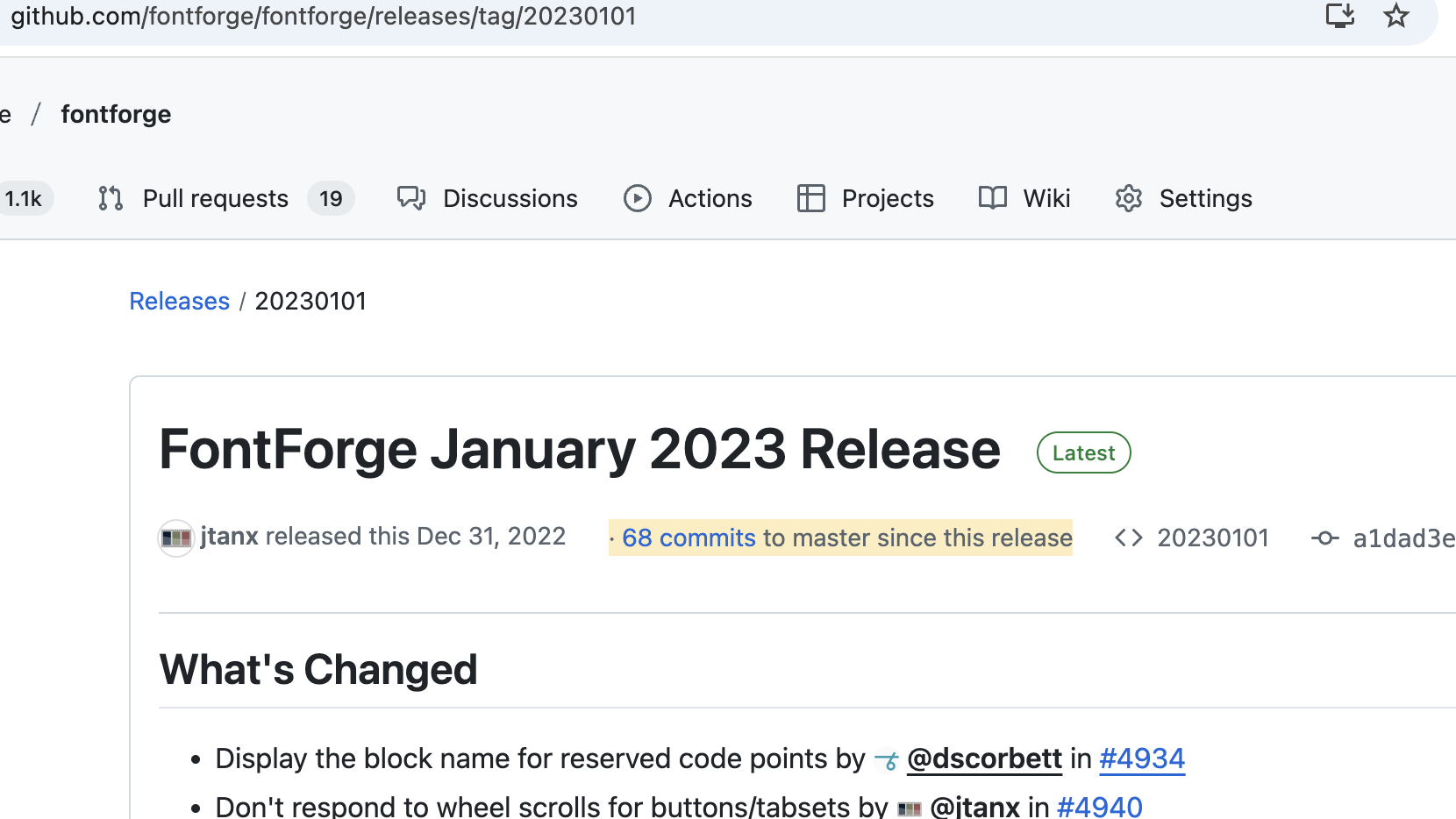Viewport: 1456px width, 819px height.
Task: Open pull request #4934 link
Action: click(x=1142, y=758)
